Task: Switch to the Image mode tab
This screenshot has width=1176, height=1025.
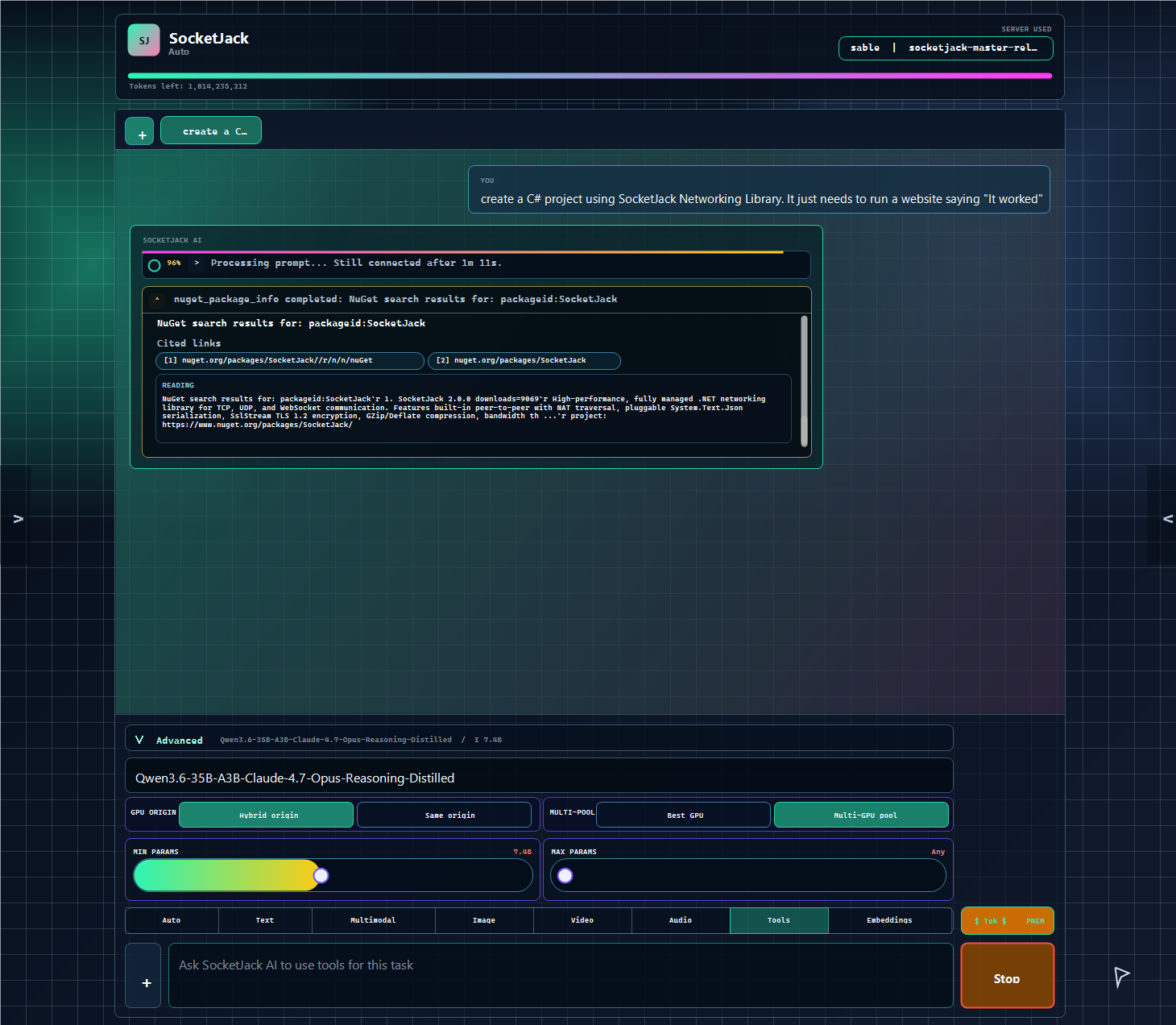Action: click(484, 920)
